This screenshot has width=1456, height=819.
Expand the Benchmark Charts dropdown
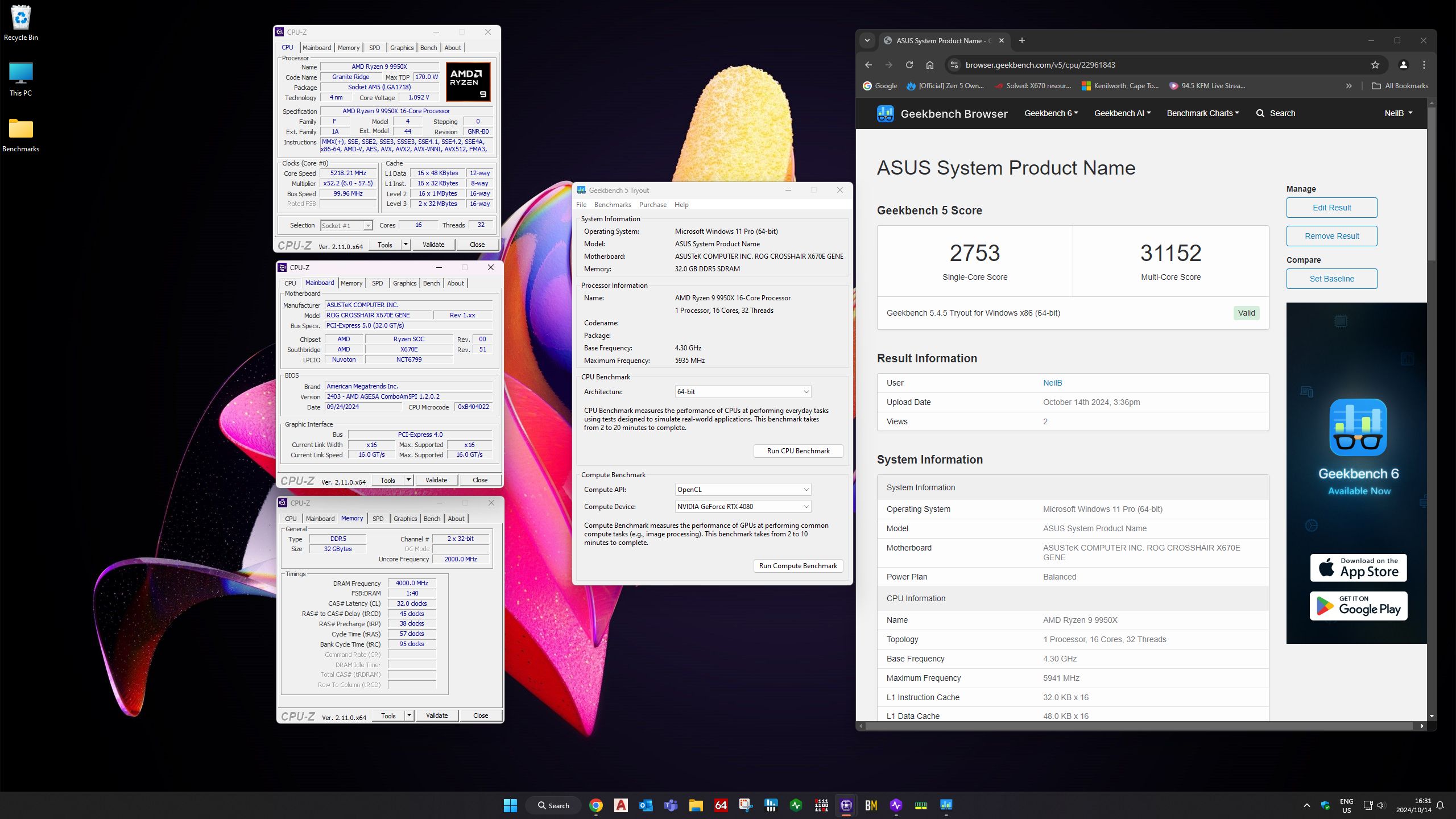point(1203,113)
